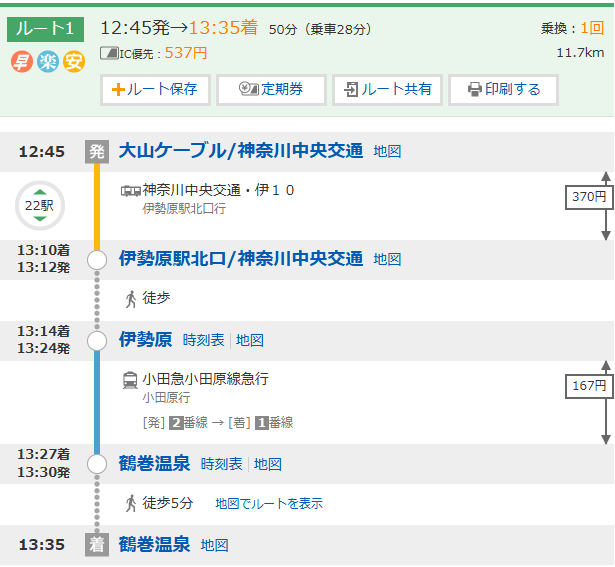Screen dimensions: 615x567
Task: Click 地図でルートを表示 link
Action: [x=269, y=503]
